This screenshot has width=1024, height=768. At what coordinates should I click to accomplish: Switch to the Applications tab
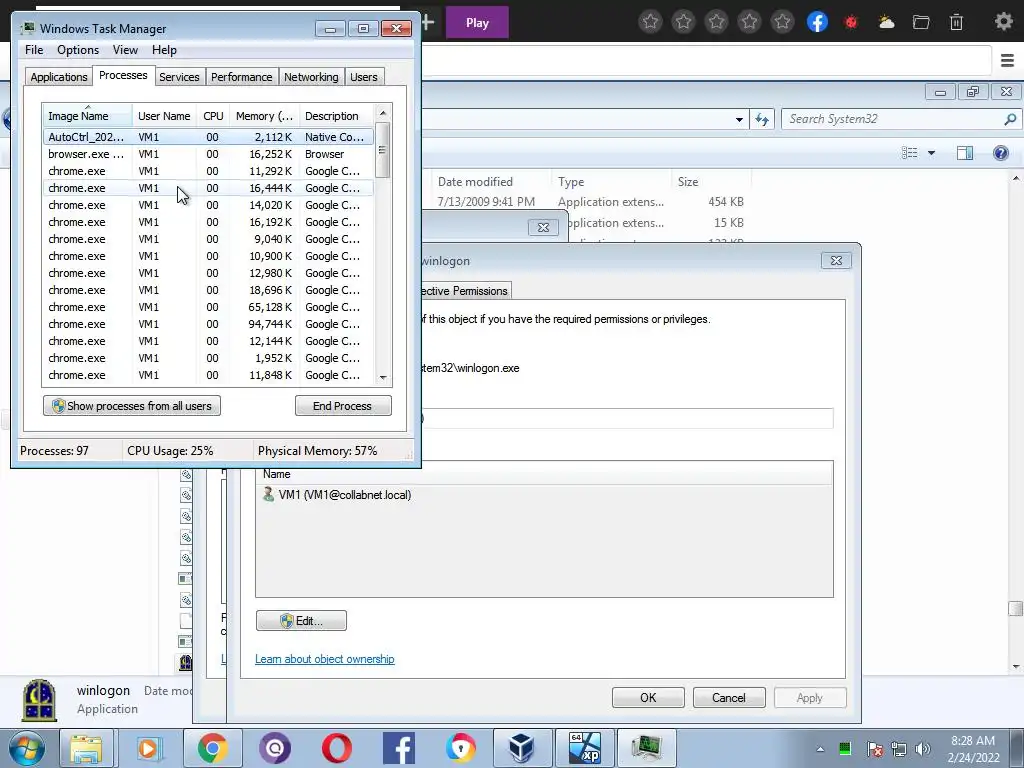click(59, 77)
